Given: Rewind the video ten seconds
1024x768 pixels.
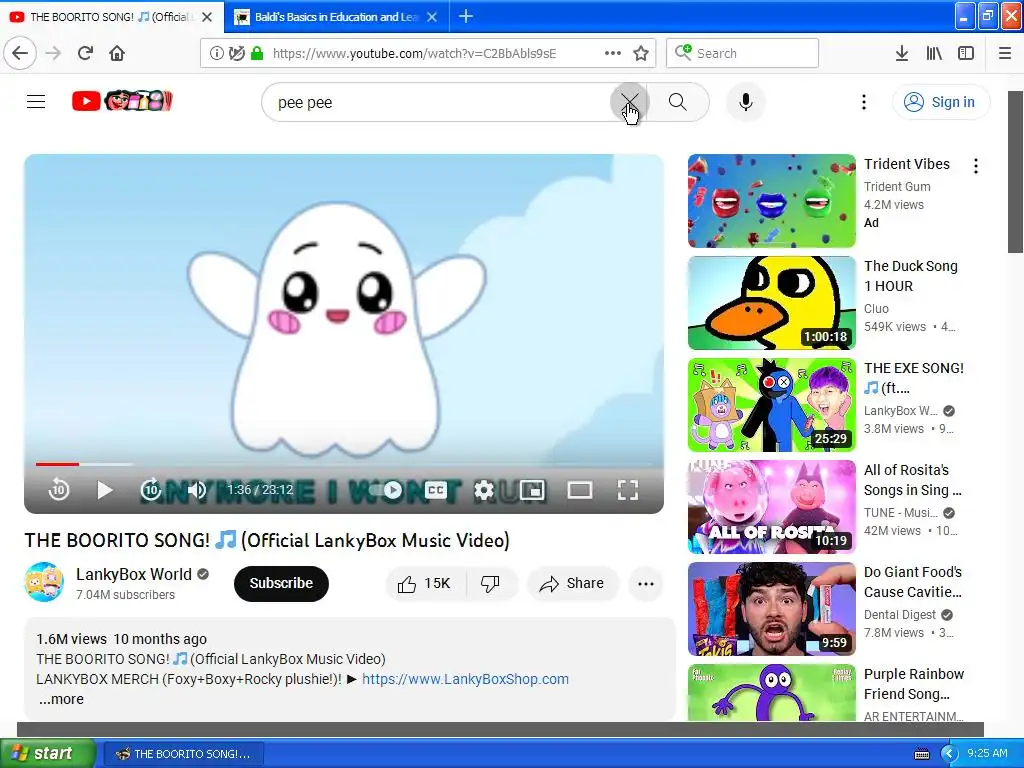Looking at the screenshot, I should pyautogui.click(x=59, y=489).
